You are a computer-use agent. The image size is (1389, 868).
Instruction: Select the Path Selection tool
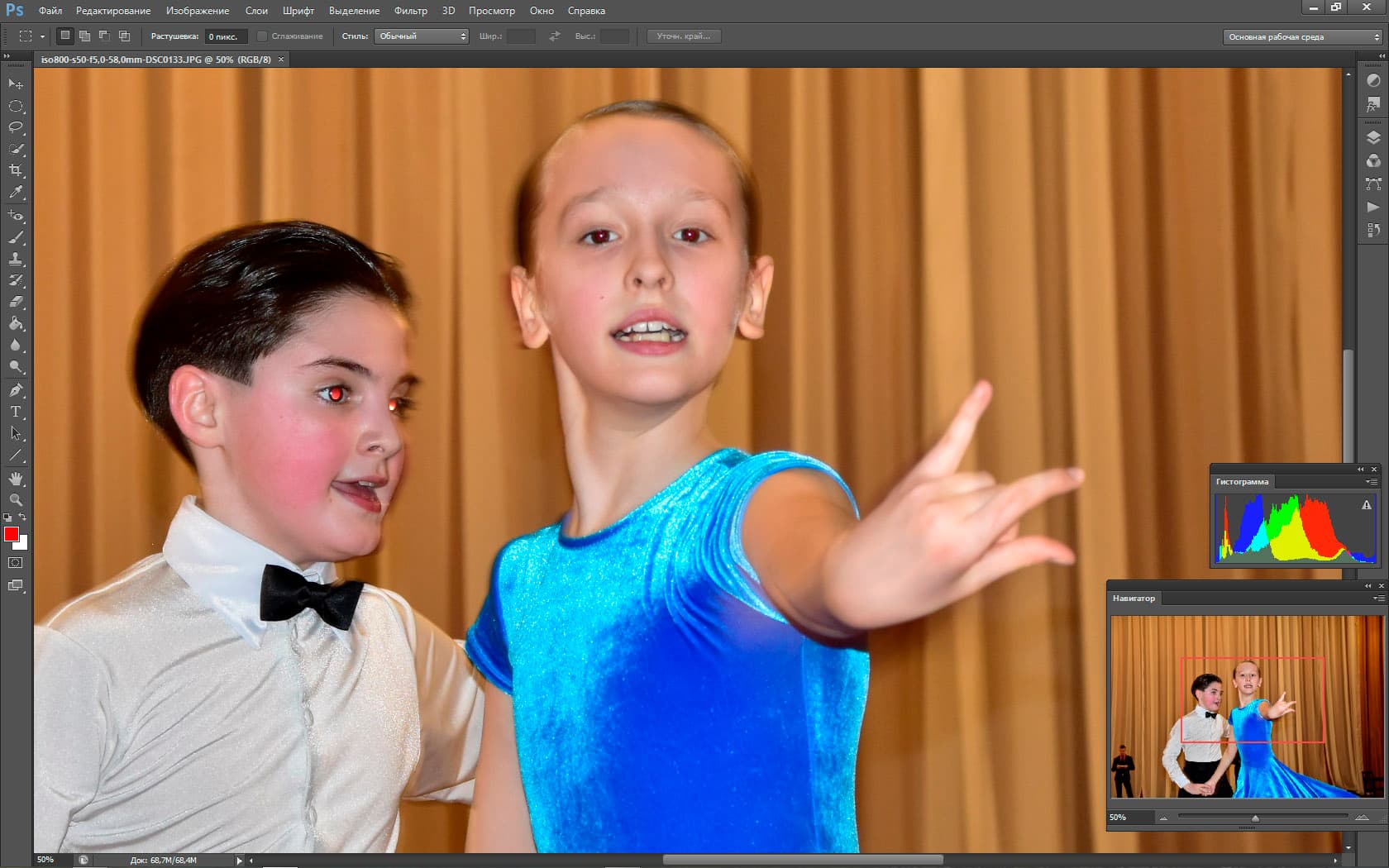[x=16, y=433]
